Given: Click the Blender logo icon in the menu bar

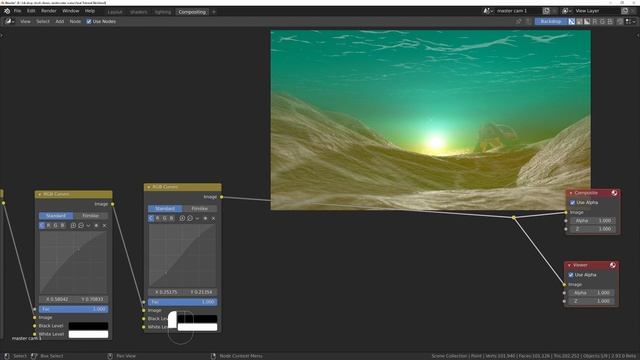Looking at the screenshot, I should (7, 11).
